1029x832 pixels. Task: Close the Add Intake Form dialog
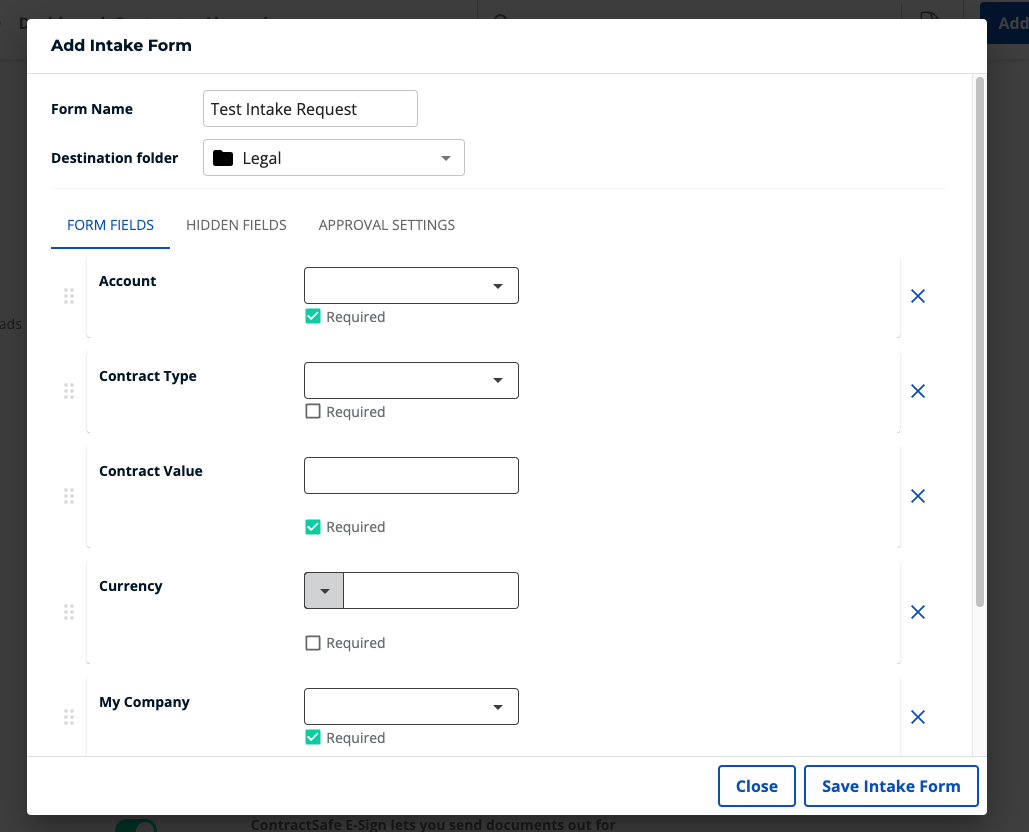coord(756,786)
